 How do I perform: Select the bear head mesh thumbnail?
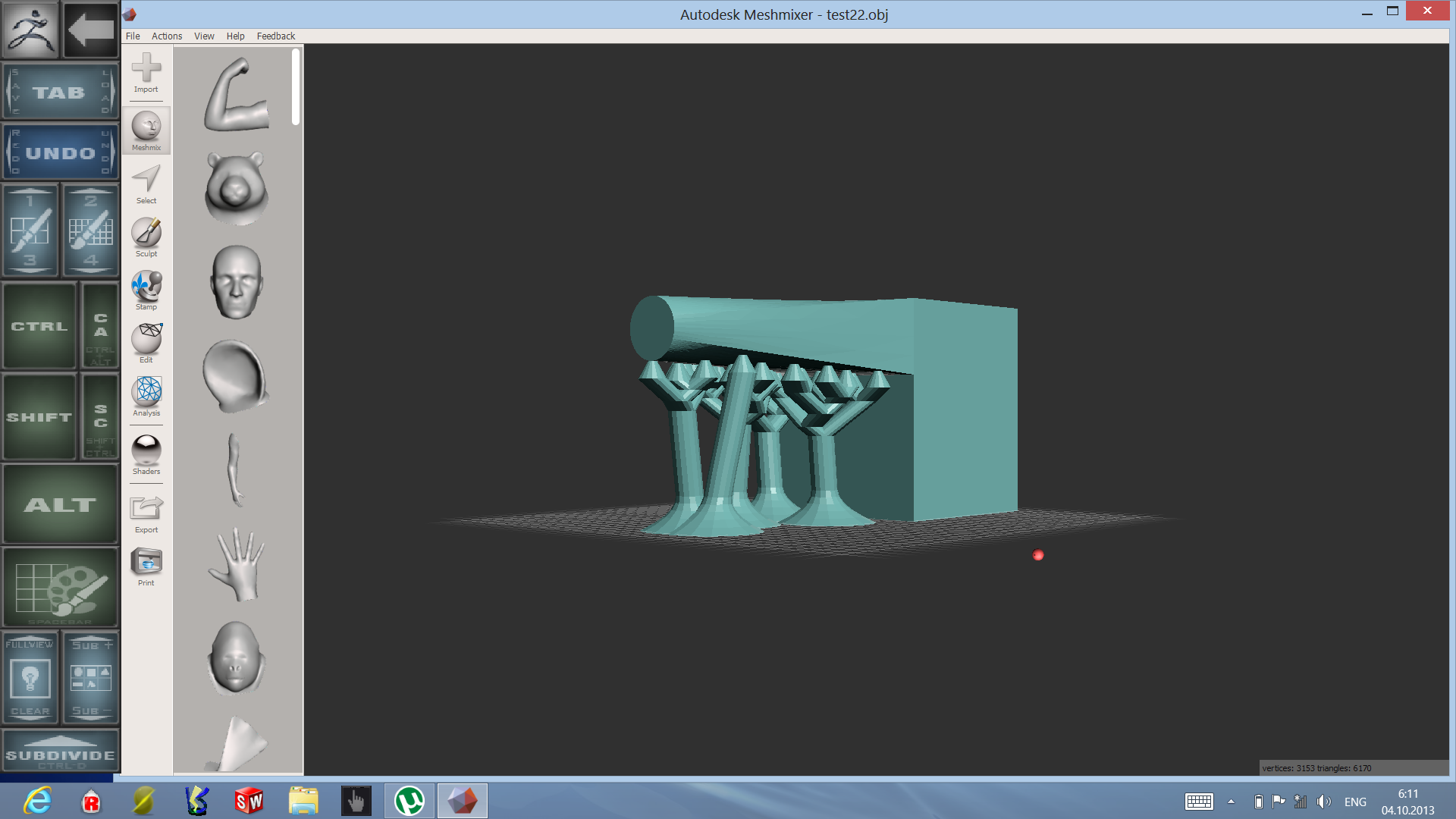pos(236,188)
